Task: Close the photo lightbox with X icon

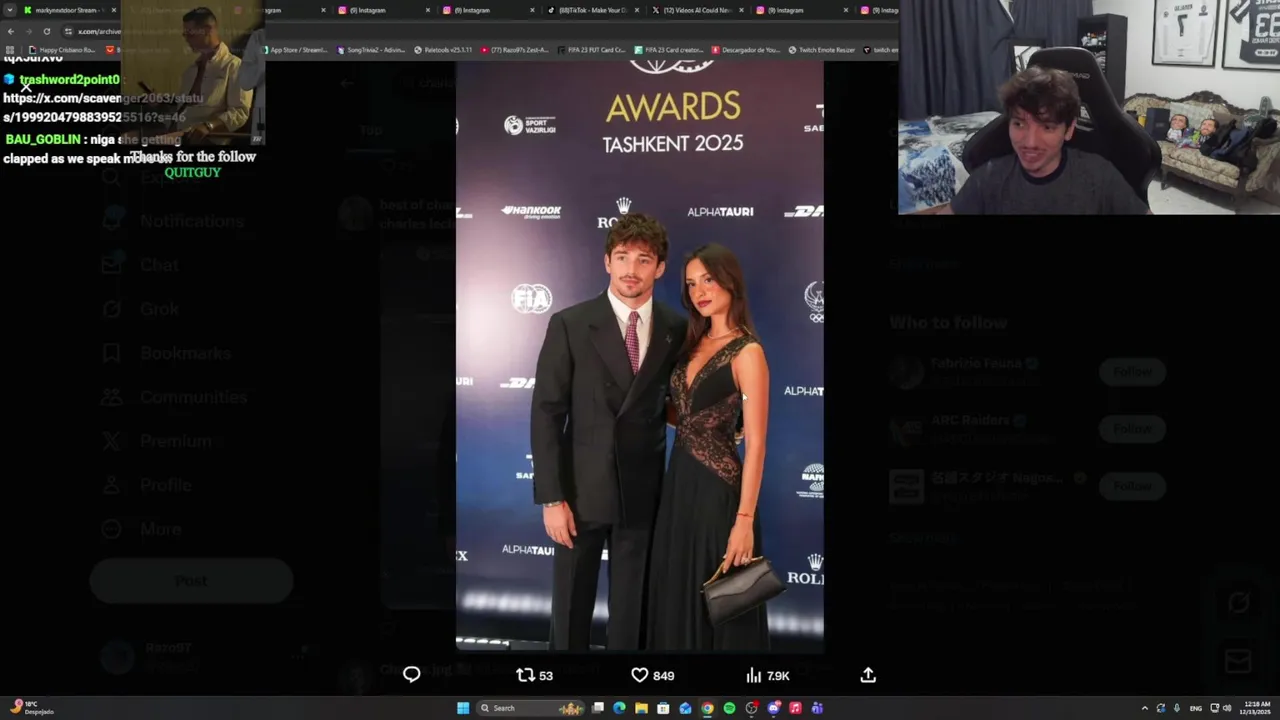Action: (26, 88)
